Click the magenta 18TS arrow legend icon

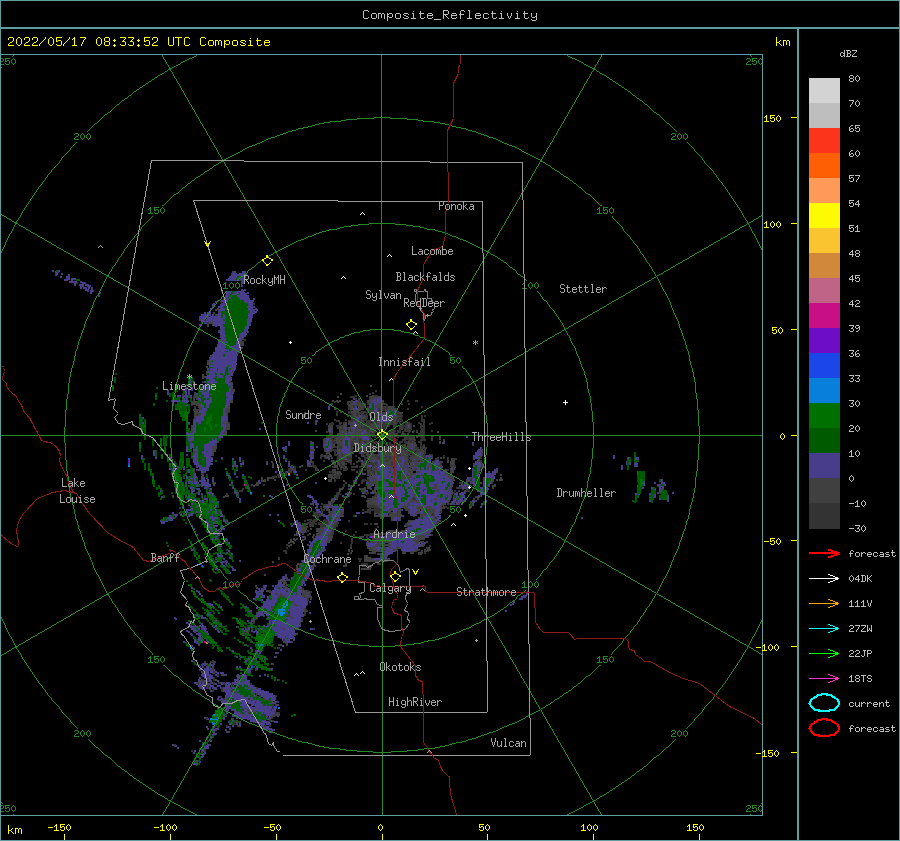824,679
